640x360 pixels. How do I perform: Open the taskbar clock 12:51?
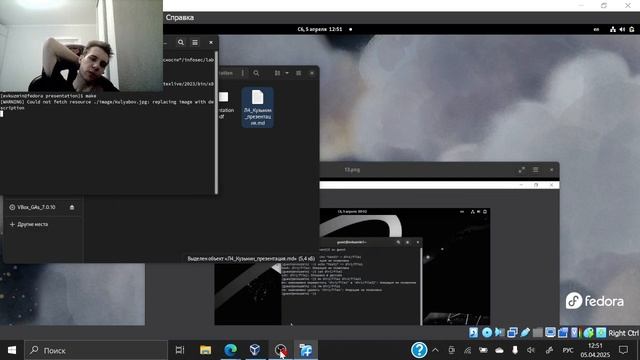click(595, 350)
